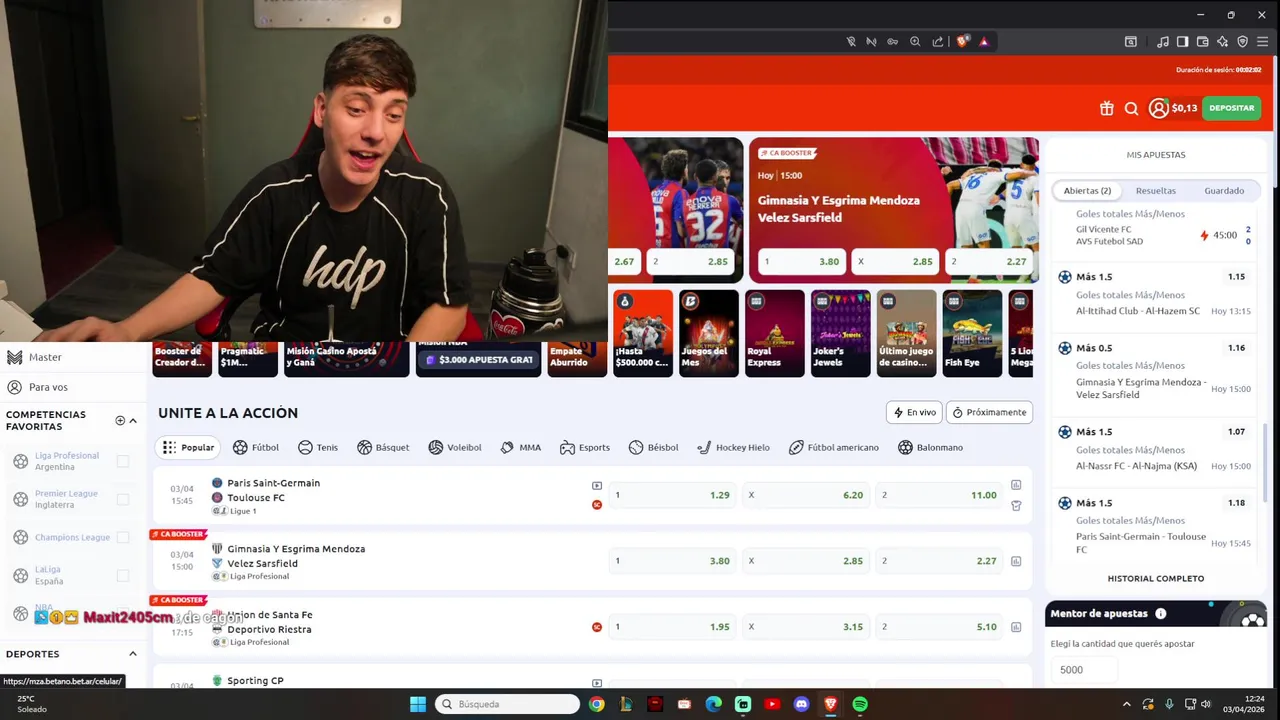The image size is (1280, 720).
Task: Switch to Guardado bets tab
Action: tap(1224, 190)
